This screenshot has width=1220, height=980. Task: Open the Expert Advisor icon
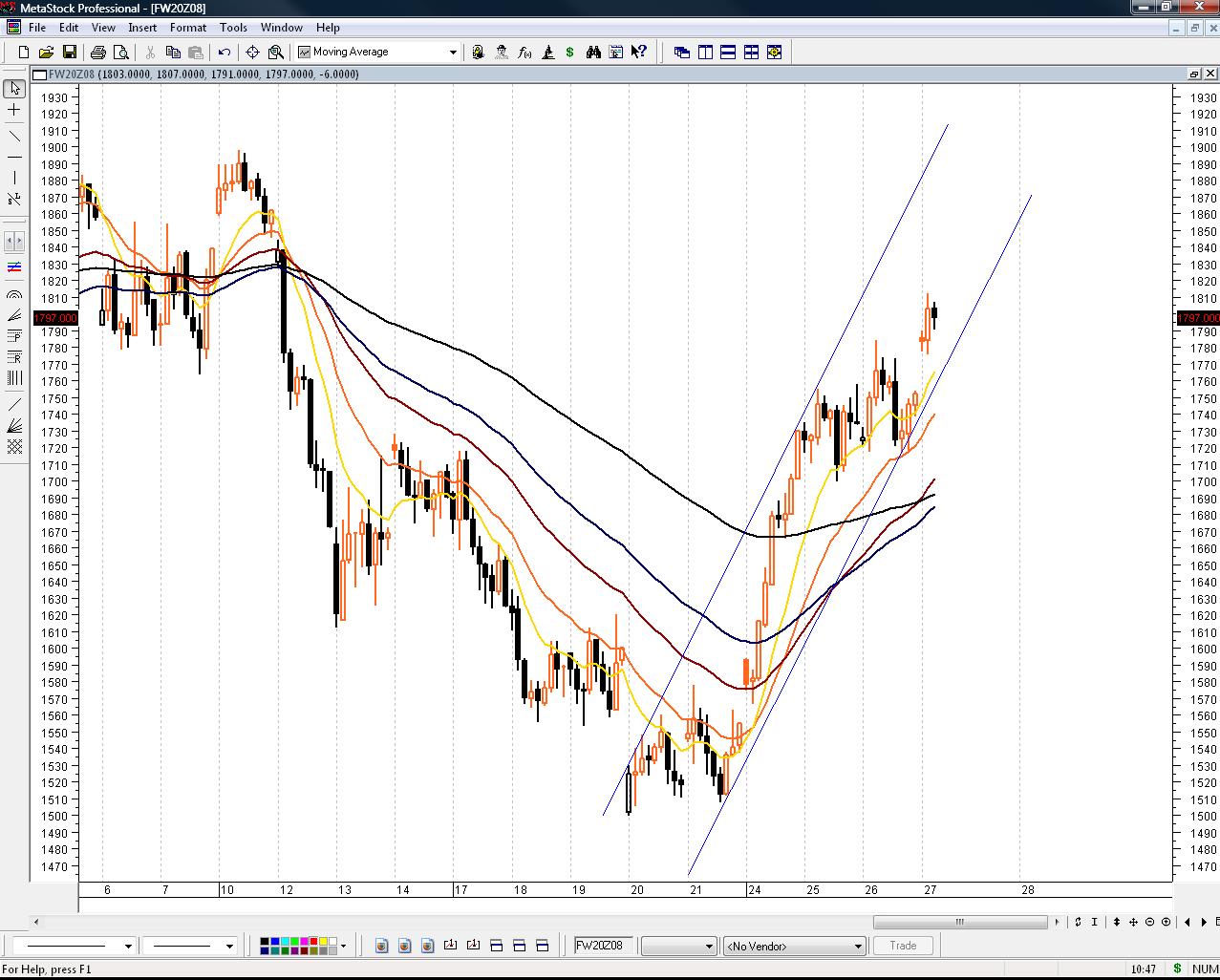click(502, 53)
